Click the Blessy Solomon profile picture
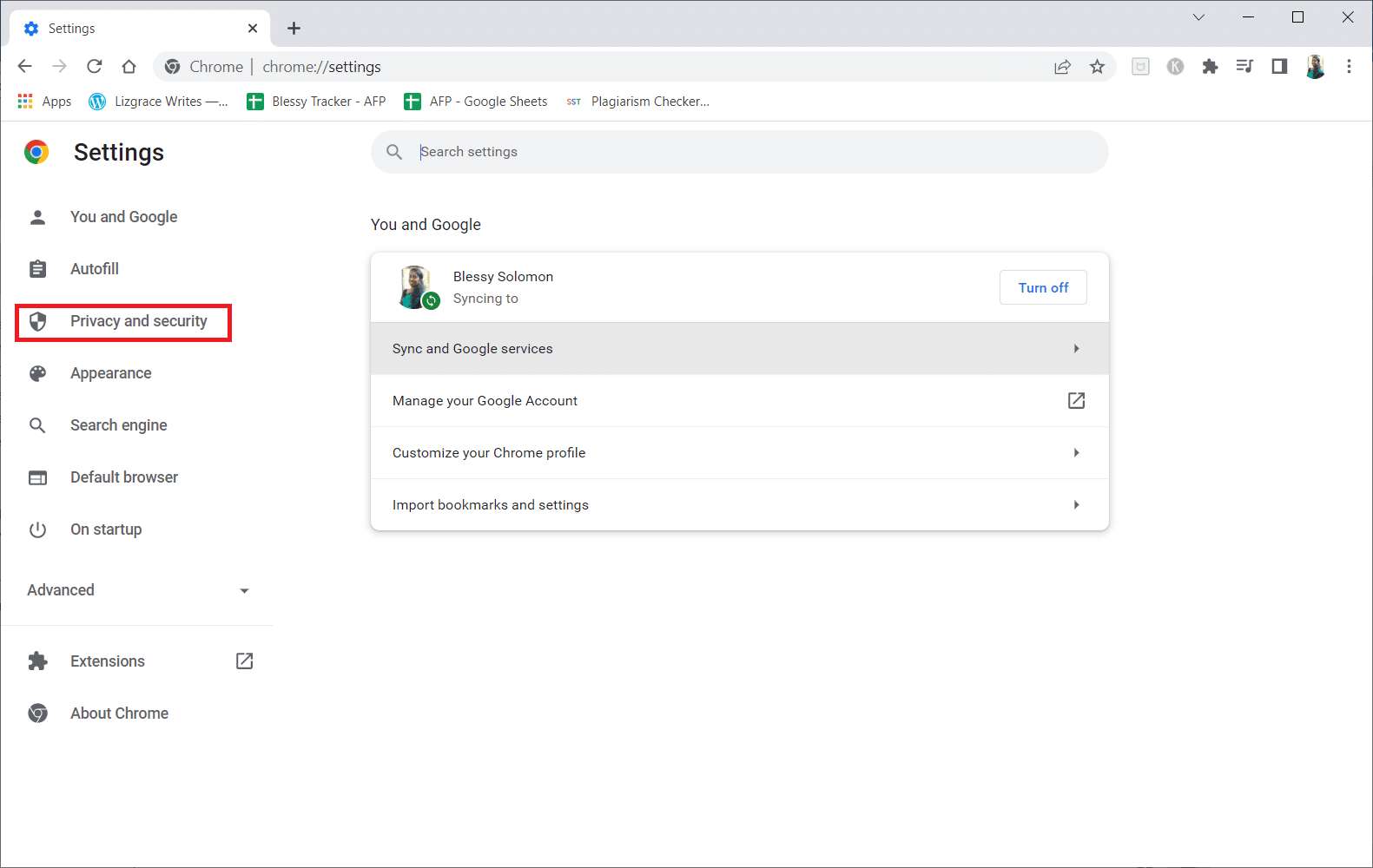This screenshot has height=868, width=1373. point(416,287)
